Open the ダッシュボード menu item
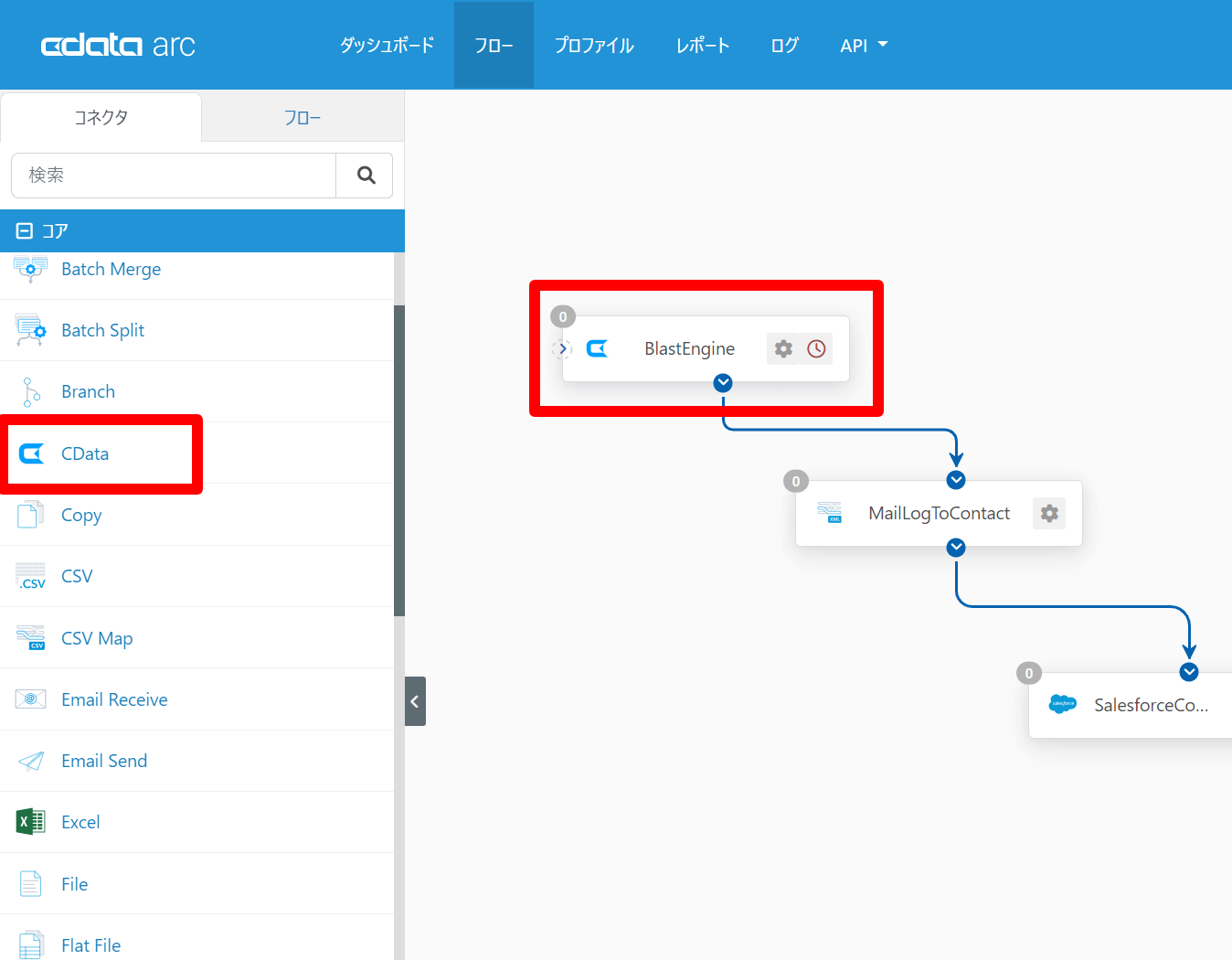This screenshot has width=1232, height=960. [387, 45]
